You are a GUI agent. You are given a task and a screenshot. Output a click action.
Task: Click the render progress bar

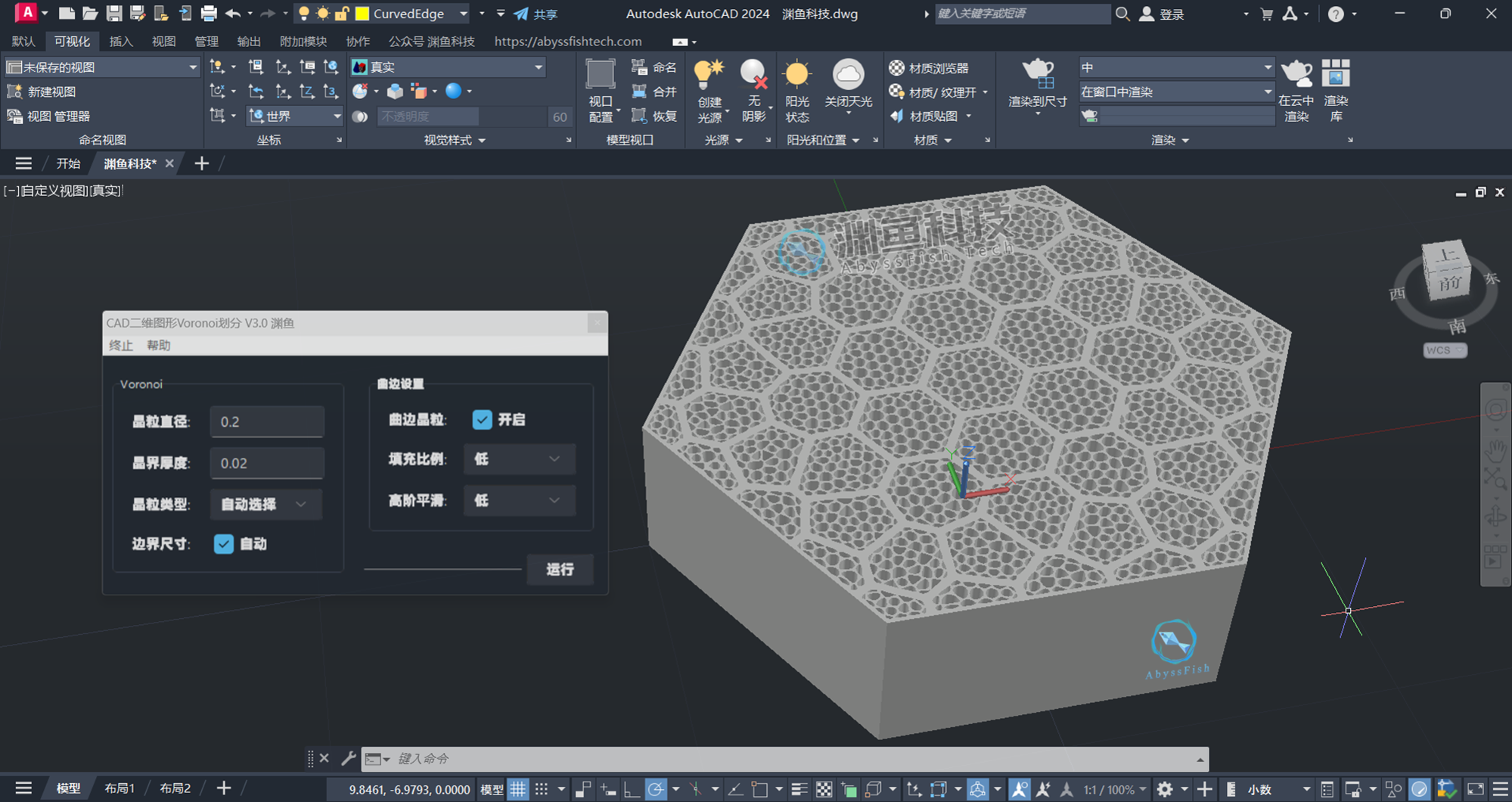(1186, 116)
